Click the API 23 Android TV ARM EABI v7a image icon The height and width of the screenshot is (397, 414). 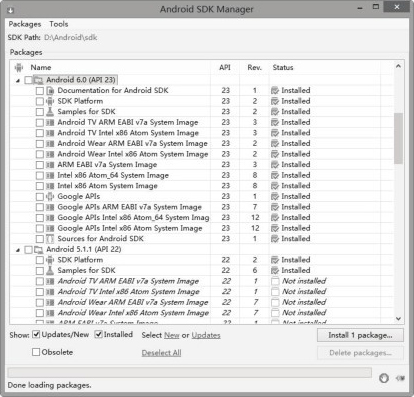[50, 122]
